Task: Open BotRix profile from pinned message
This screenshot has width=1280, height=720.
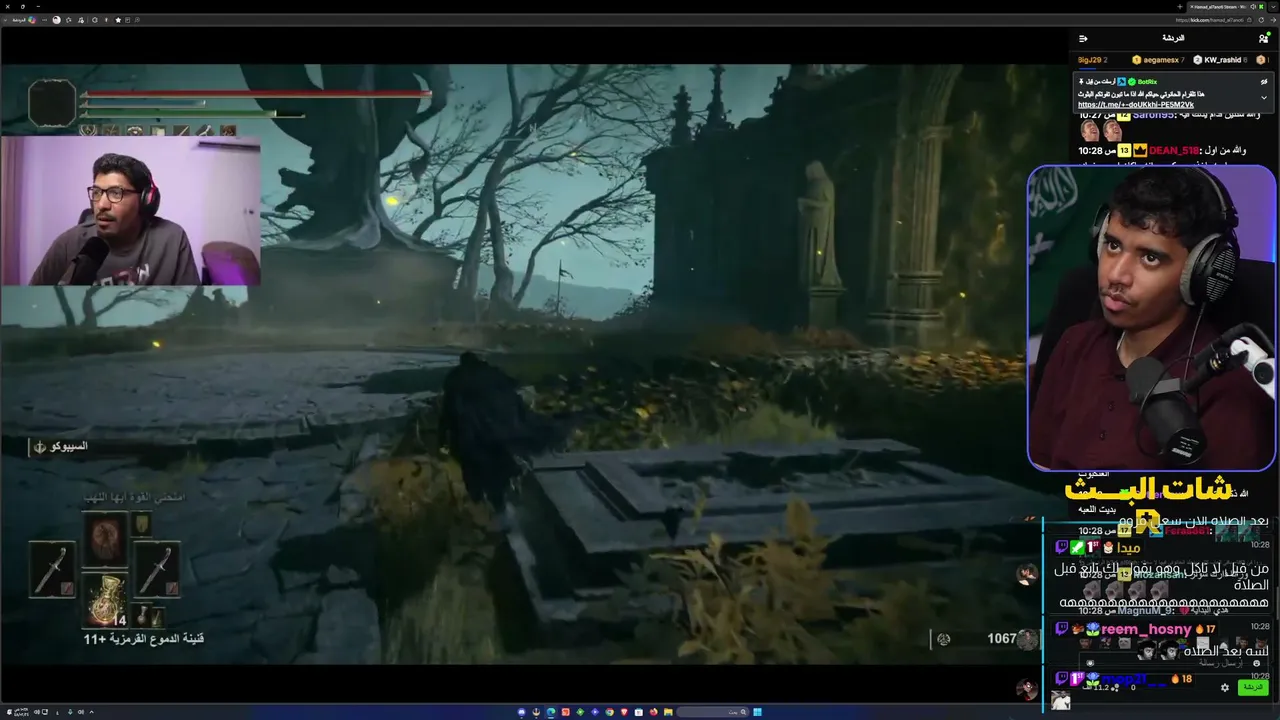Action: pyautogui.click(x=1147, y=81)
